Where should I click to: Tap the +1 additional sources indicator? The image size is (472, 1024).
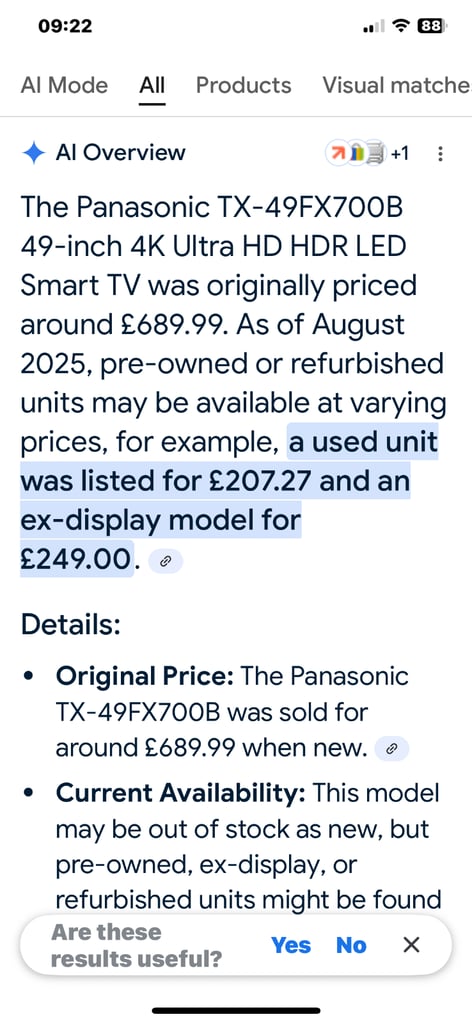[x=400, y=153]
